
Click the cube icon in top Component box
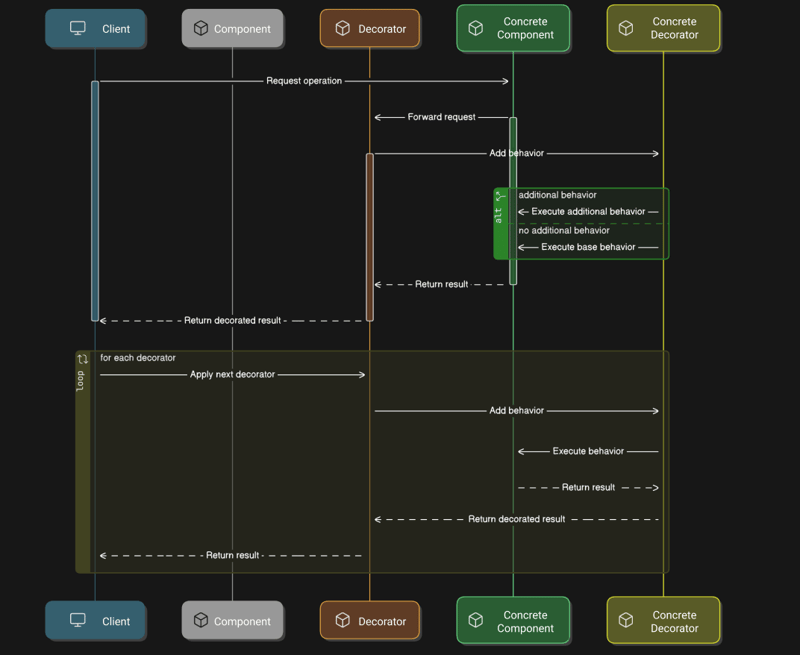201,29
